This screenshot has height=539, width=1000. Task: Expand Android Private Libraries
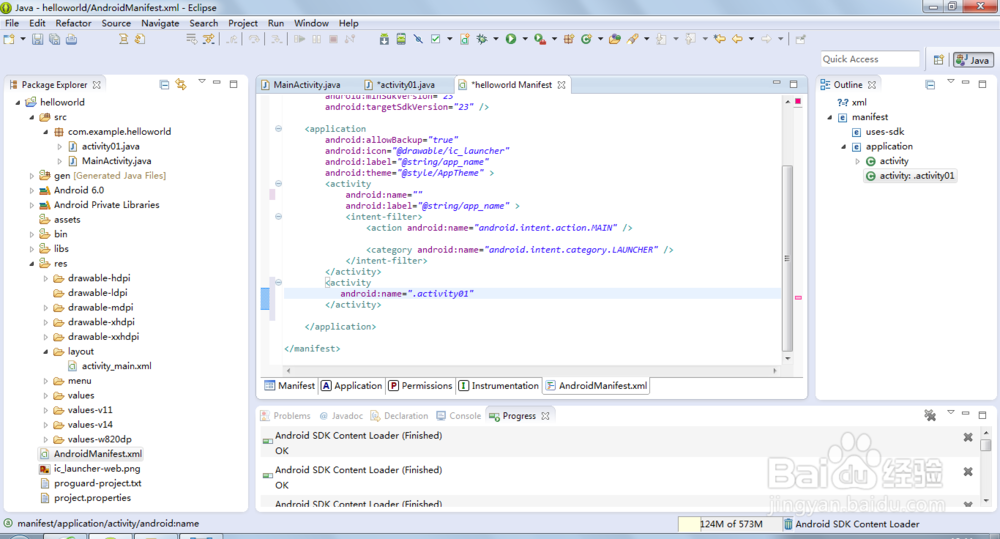coord(32,205)
